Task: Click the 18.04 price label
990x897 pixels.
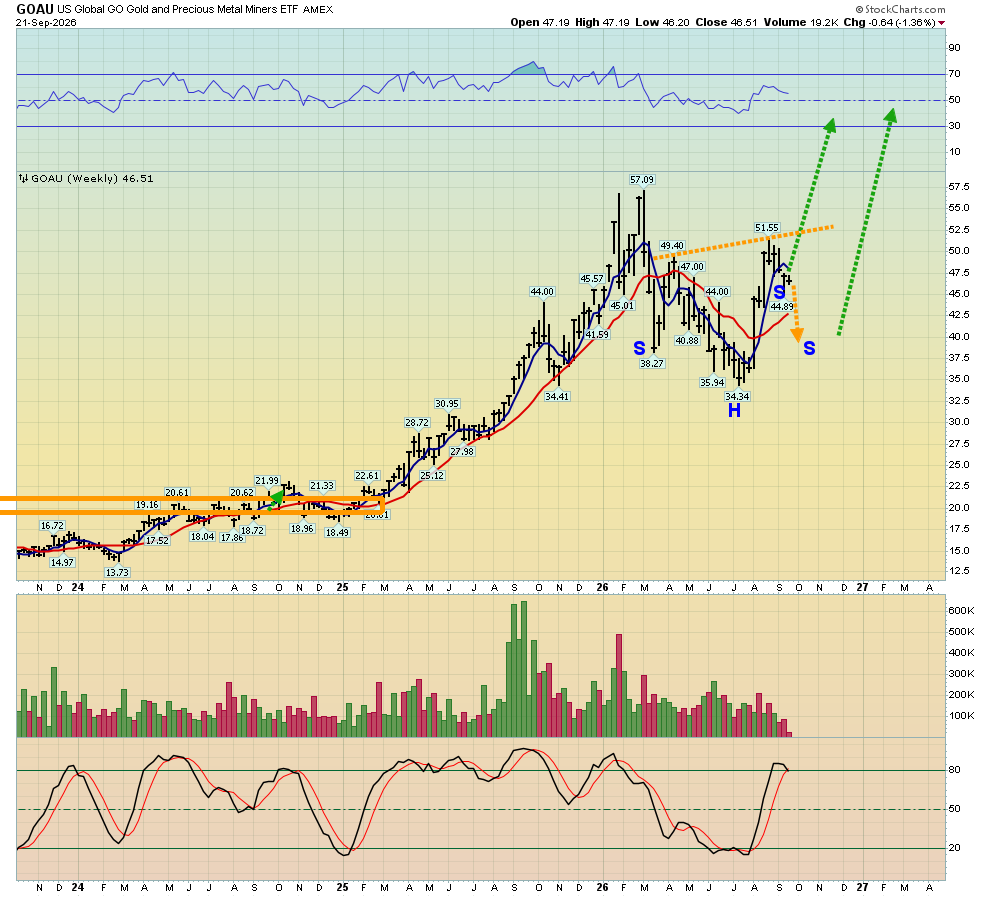Action: click(x=202, y=537)
